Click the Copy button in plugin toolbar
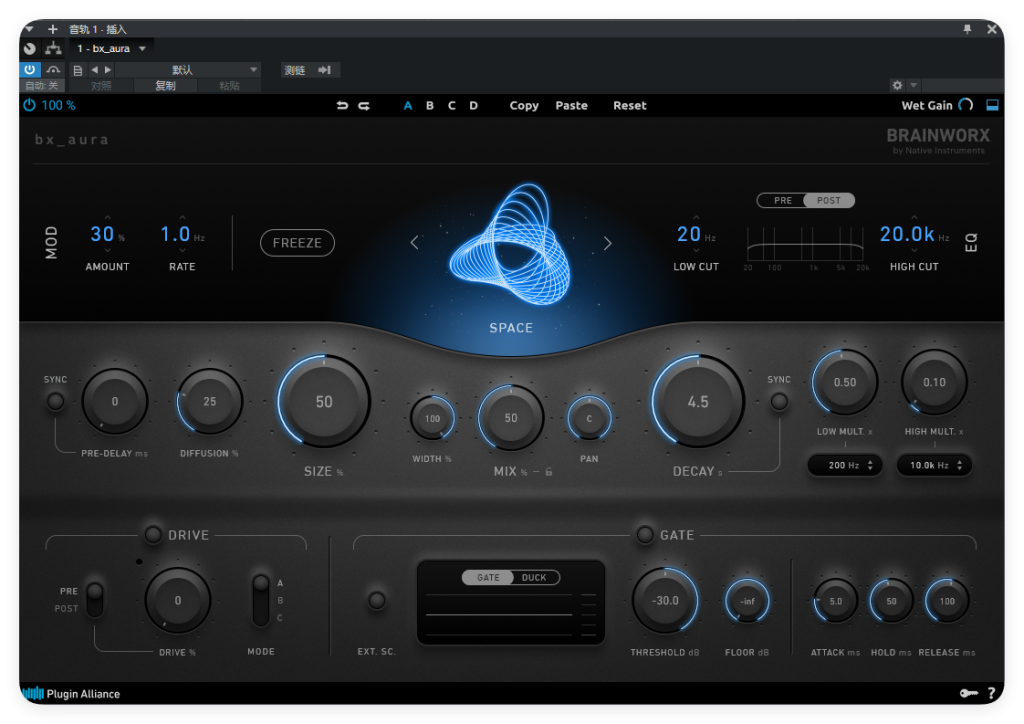The width and height of the screenshot is (1024, 724). [x=524, y=106]
